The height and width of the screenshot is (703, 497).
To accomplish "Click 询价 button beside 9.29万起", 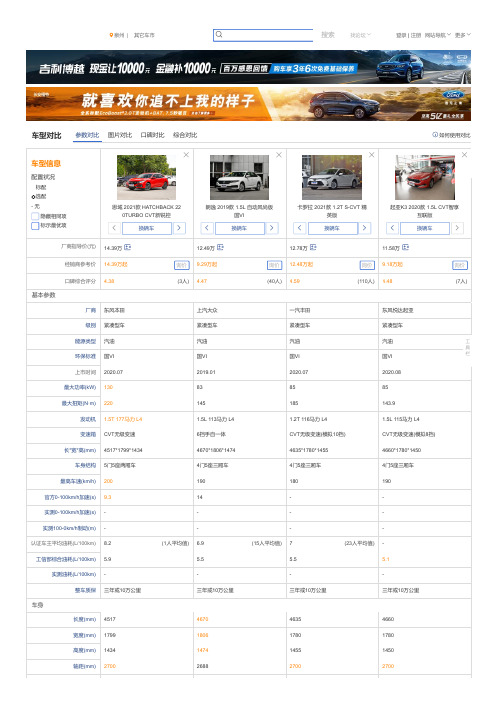I will point(274,265).
